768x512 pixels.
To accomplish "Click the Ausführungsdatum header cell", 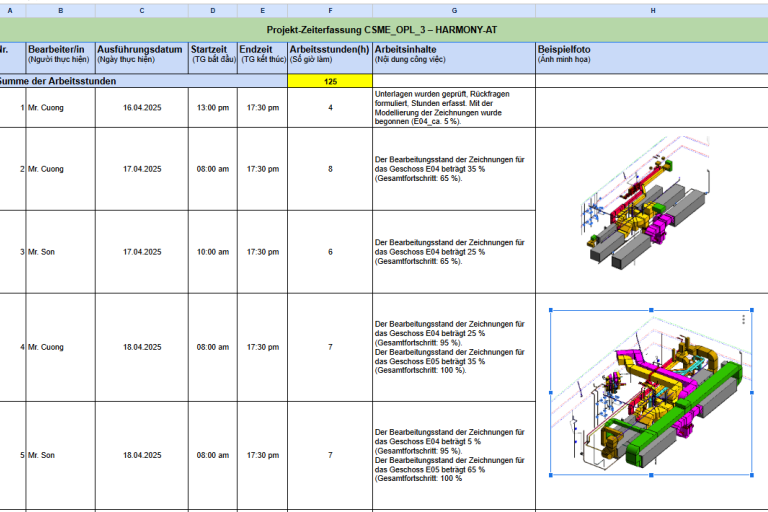I will [x=141, y=54].
